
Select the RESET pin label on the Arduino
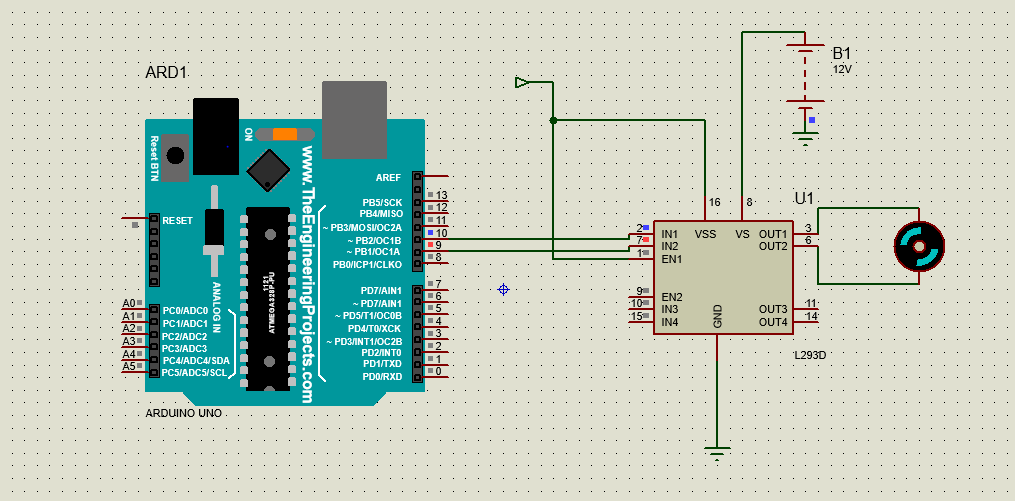[177, 220]
